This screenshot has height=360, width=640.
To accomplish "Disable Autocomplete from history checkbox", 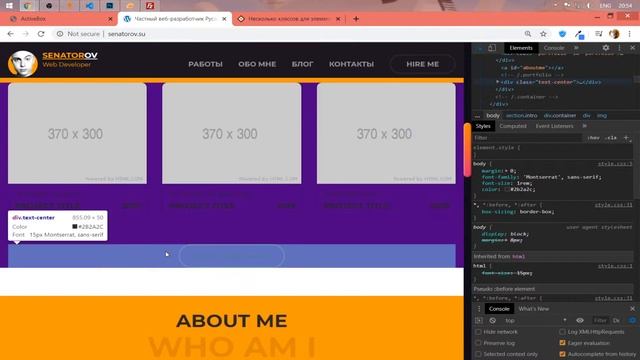I will (562, 354).
